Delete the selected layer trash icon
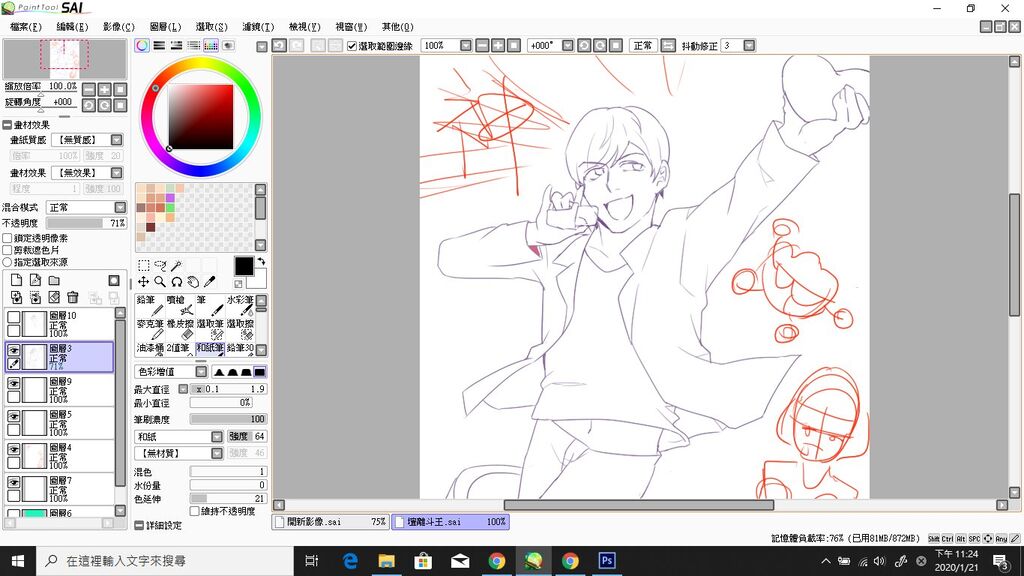 (x=72, y=297)
